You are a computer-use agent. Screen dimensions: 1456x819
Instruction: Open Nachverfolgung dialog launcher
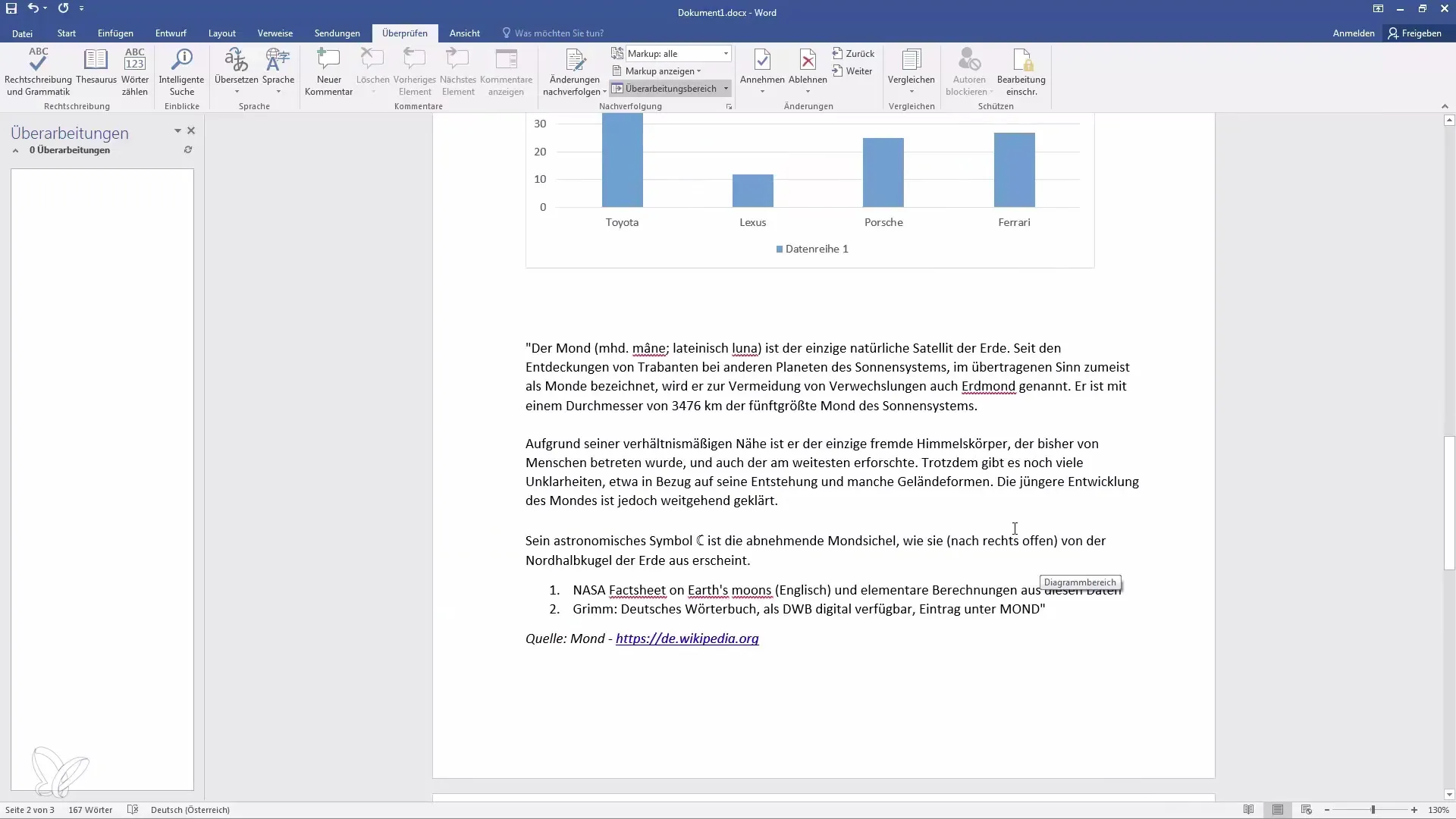pyautogui.click(x=729, y=107)
